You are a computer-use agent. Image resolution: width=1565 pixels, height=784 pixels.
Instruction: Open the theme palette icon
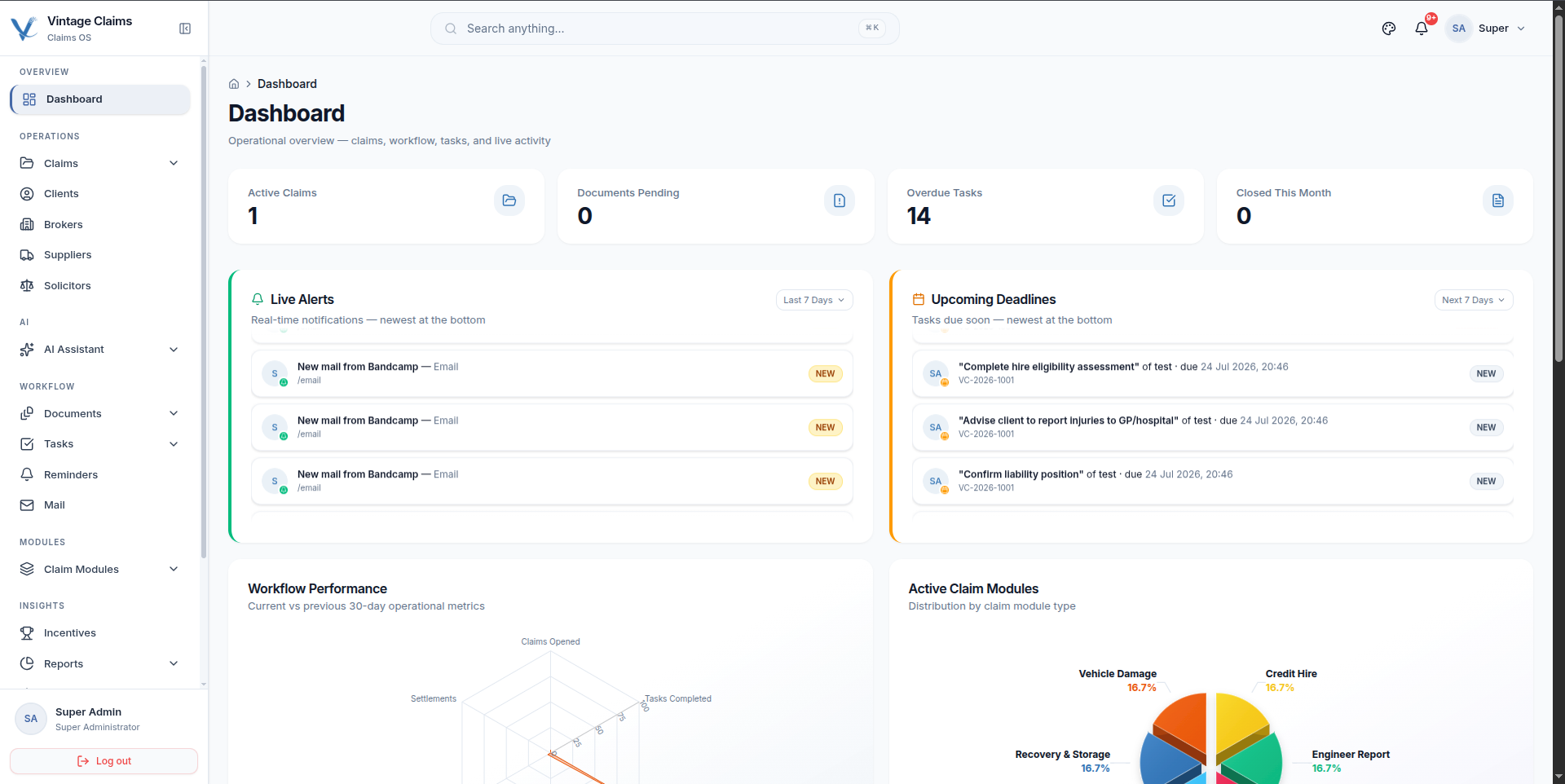[1389, 29]
